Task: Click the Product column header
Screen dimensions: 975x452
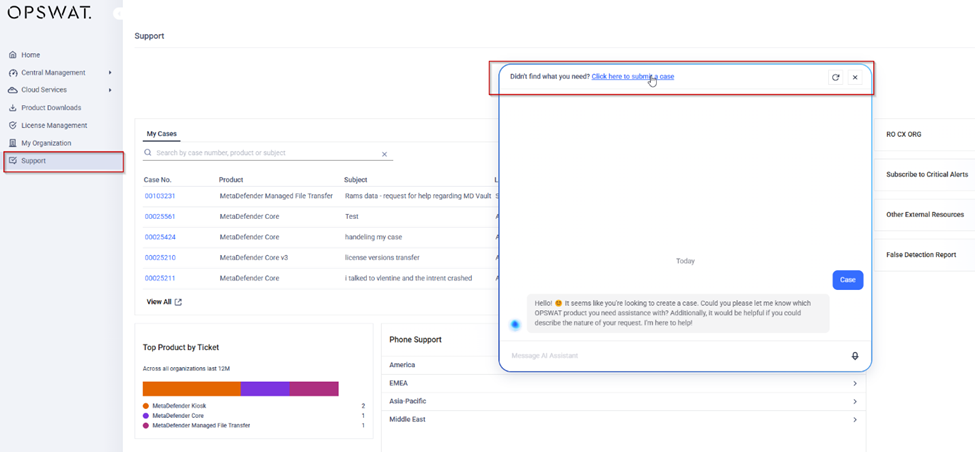Action: 231,180
